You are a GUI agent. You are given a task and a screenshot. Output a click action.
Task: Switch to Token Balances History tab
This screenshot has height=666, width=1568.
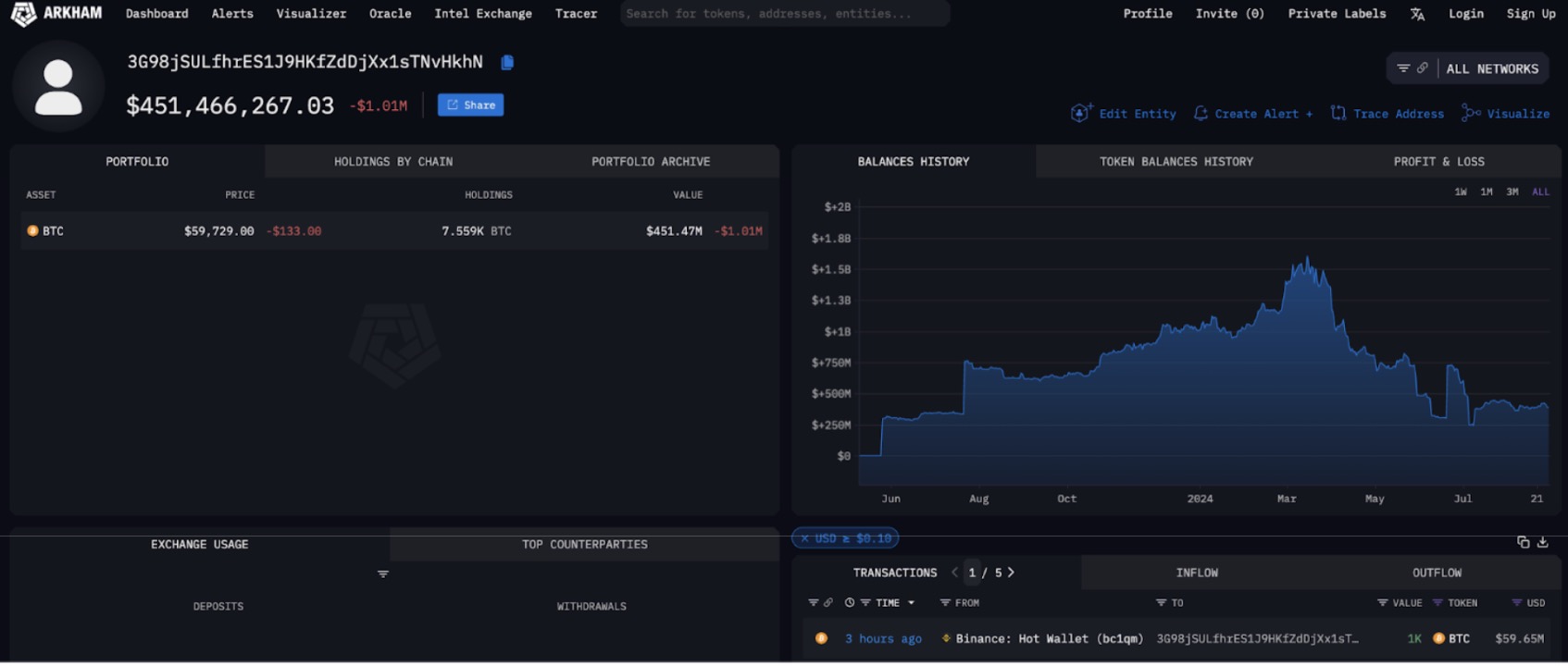pos(1176,161)
